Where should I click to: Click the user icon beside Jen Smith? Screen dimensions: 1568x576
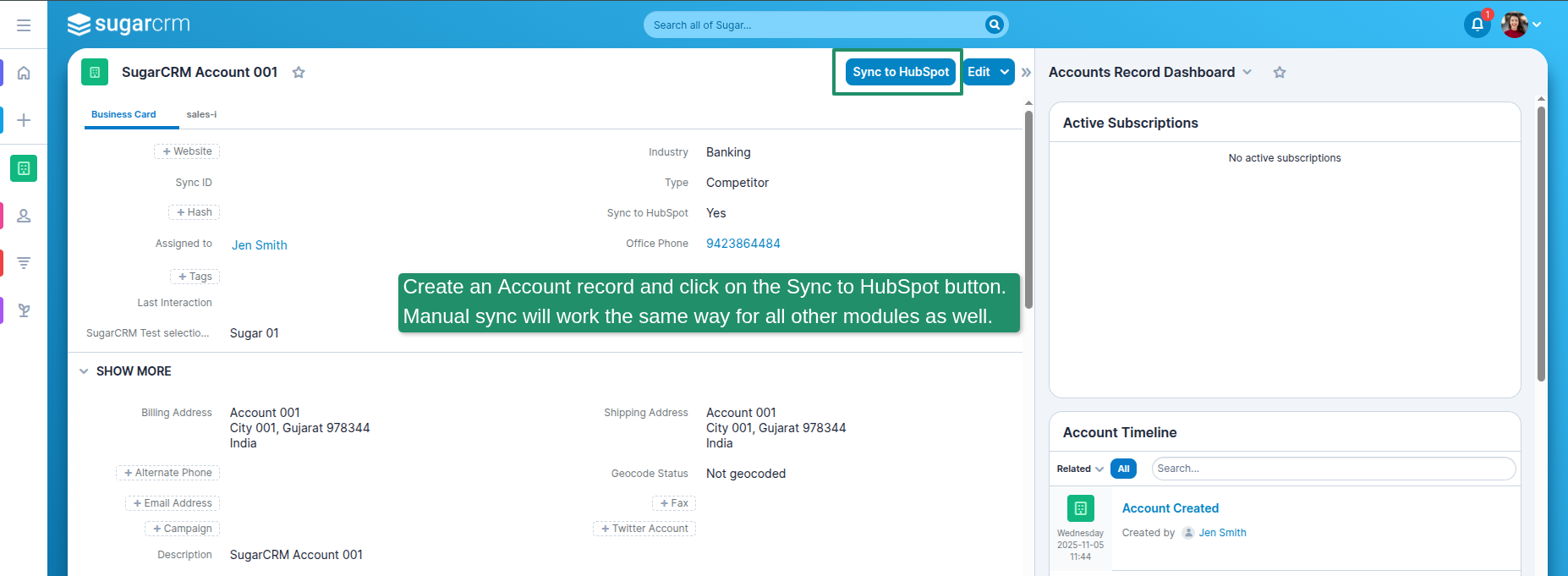coord(1188,533)
